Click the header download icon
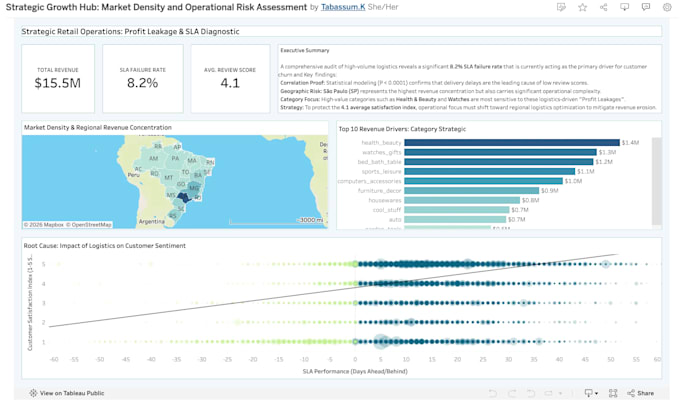This screenshot has width=680, height=407. [624, 7]
